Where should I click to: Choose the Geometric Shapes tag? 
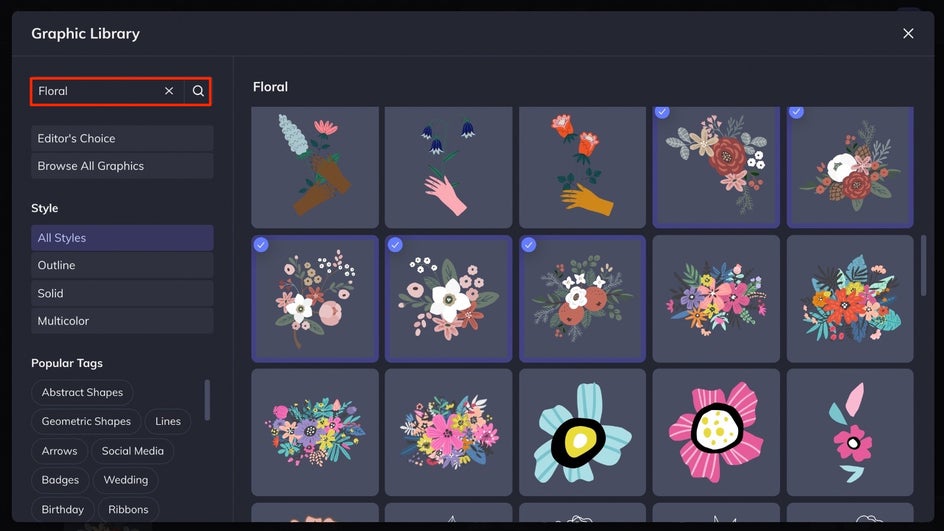point(86,421)
